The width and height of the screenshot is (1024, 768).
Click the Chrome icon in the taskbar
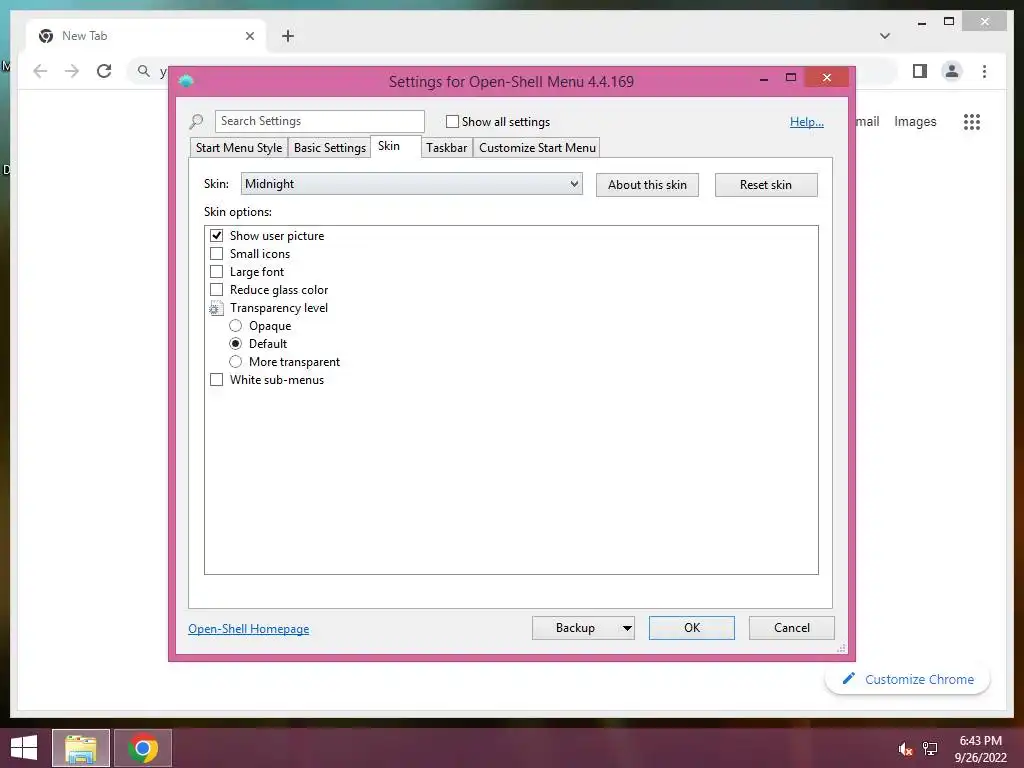point(143,748)
